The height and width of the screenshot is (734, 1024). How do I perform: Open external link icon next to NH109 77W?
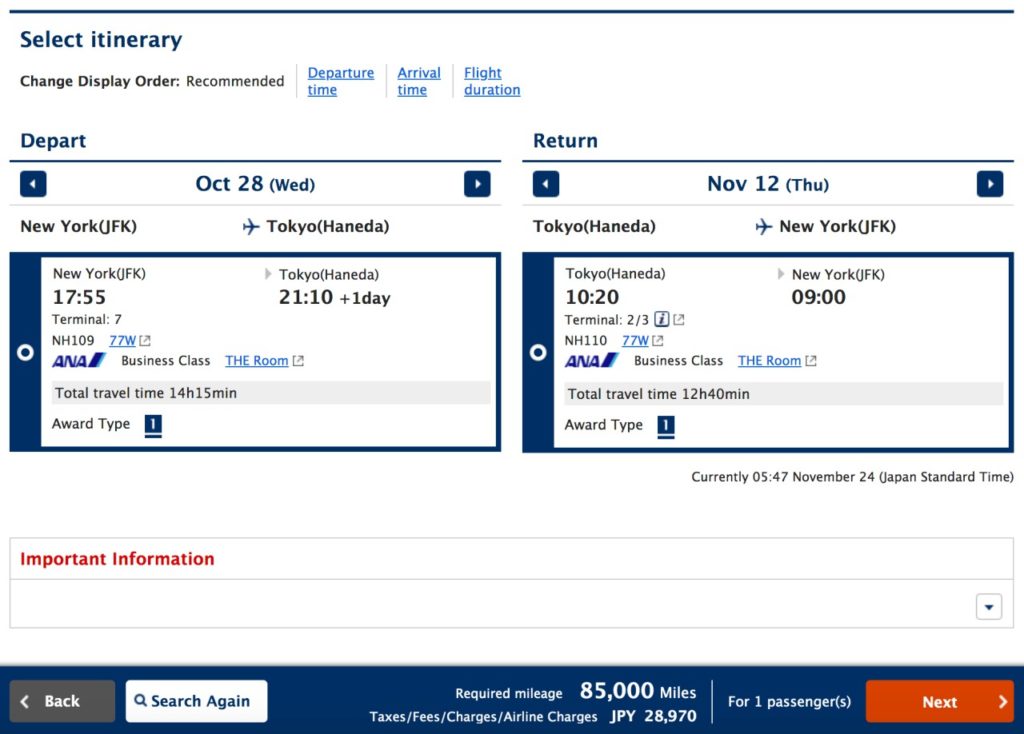(145, 341)
